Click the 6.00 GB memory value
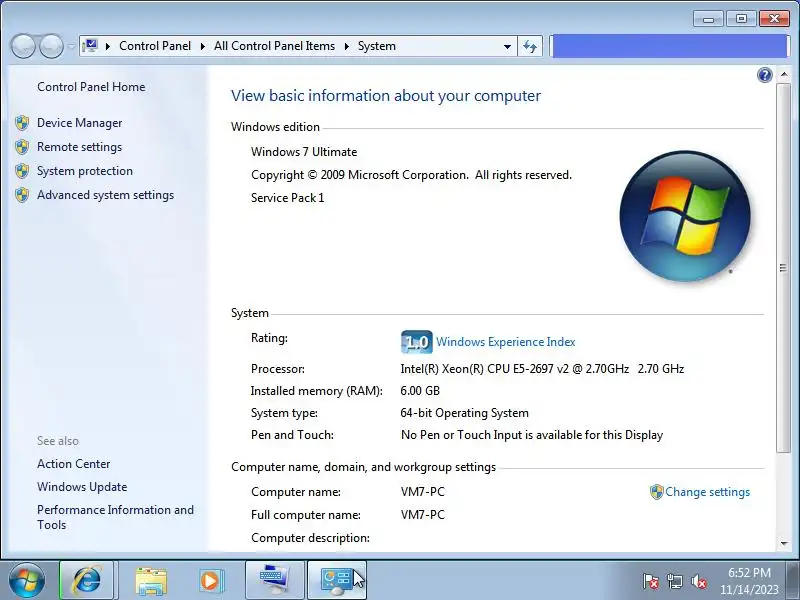 pos(420,391)
